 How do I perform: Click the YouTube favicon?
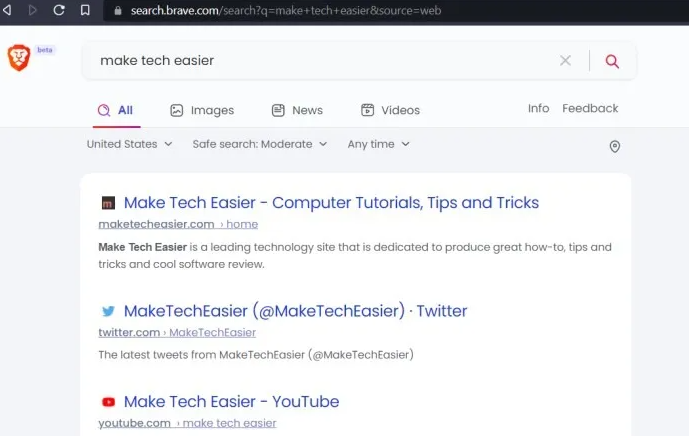click(x=108, y=402)
